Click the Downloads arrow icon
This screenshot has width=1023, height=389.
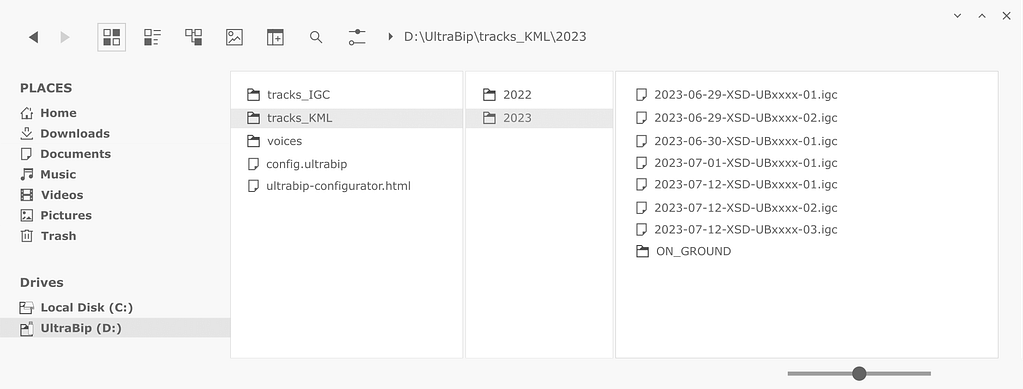[26, 133]
